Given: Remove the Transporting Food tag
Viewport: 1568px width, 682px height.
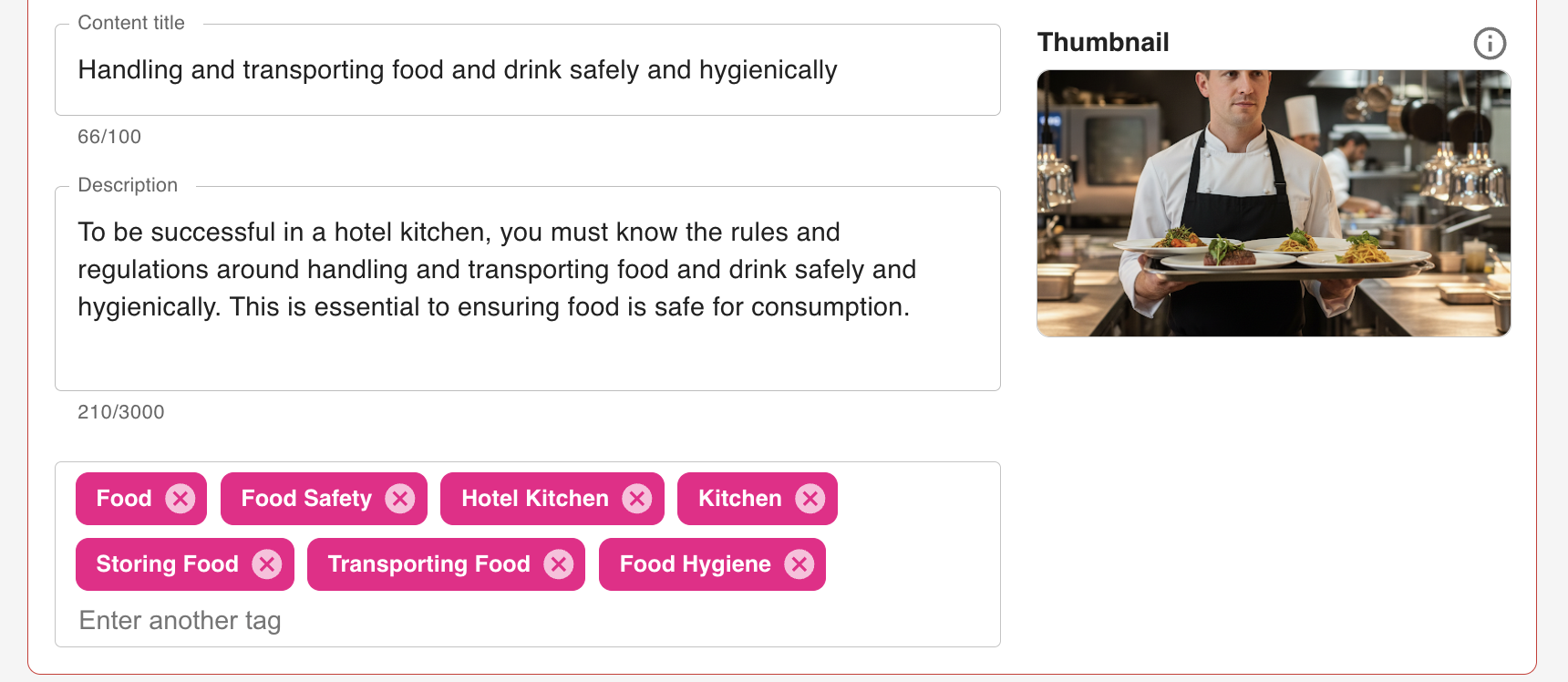Looking at the screenshot, I should [559, 564].
